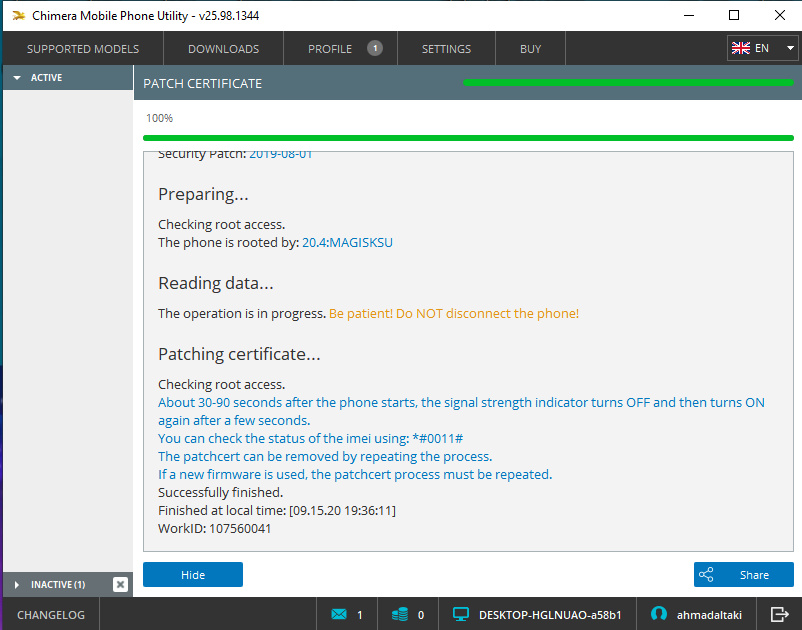Click the main 100% progress bar
The width and height of the screenshot is (802, 630).
(468, 138)
